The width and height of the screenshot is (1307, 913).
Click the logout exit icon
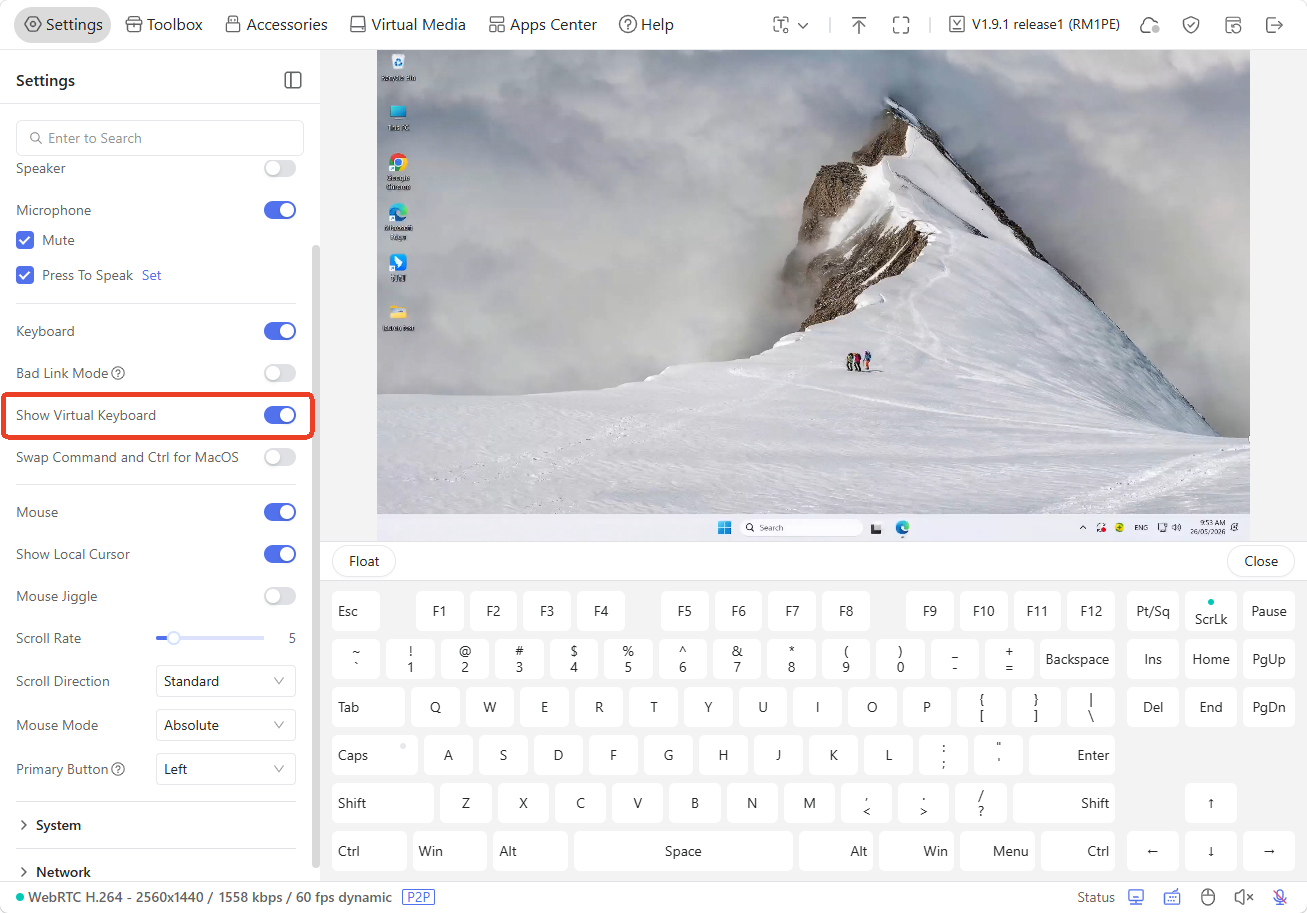tap(1274, 25)
